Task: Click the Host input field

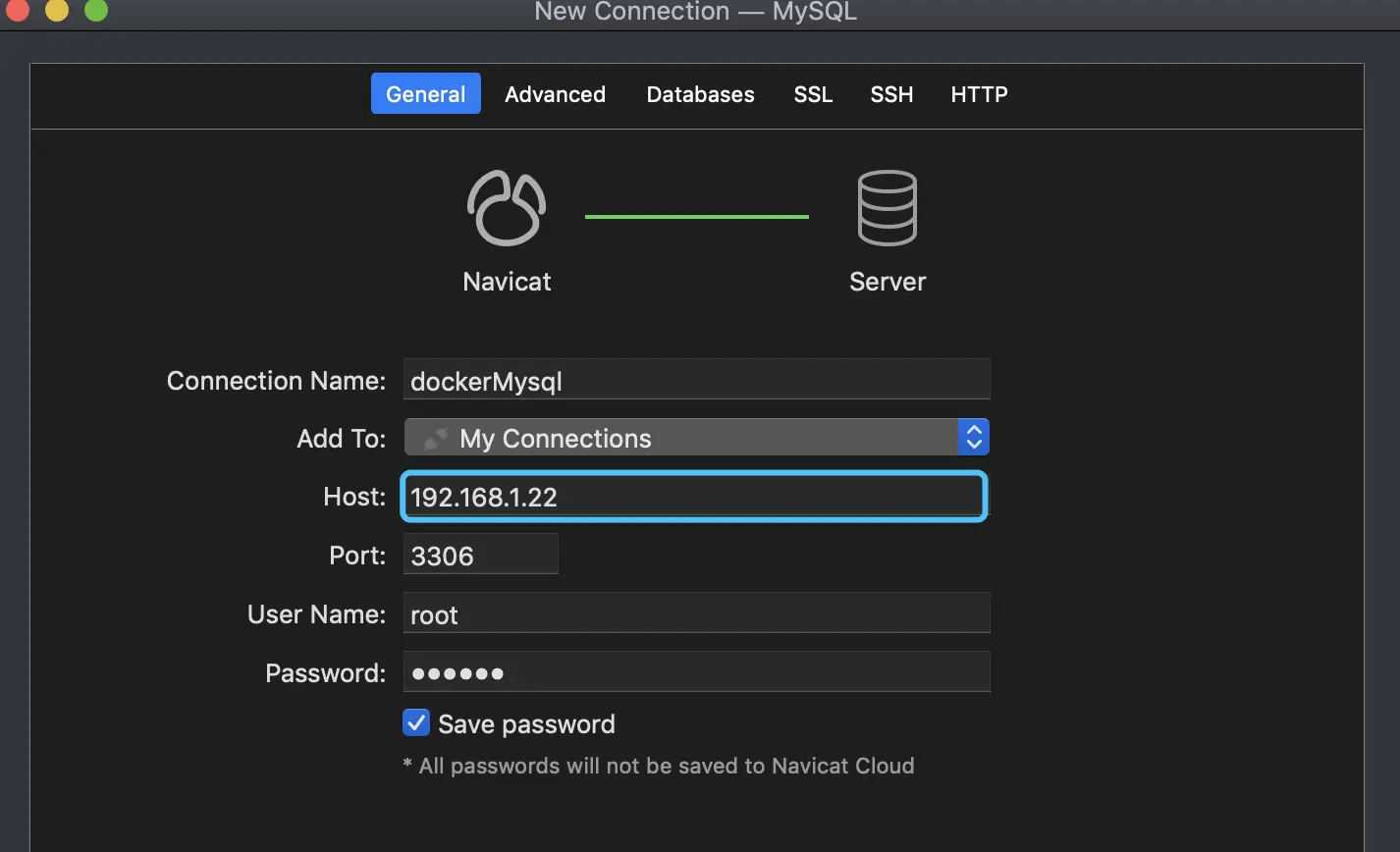Action: (692, 497)
